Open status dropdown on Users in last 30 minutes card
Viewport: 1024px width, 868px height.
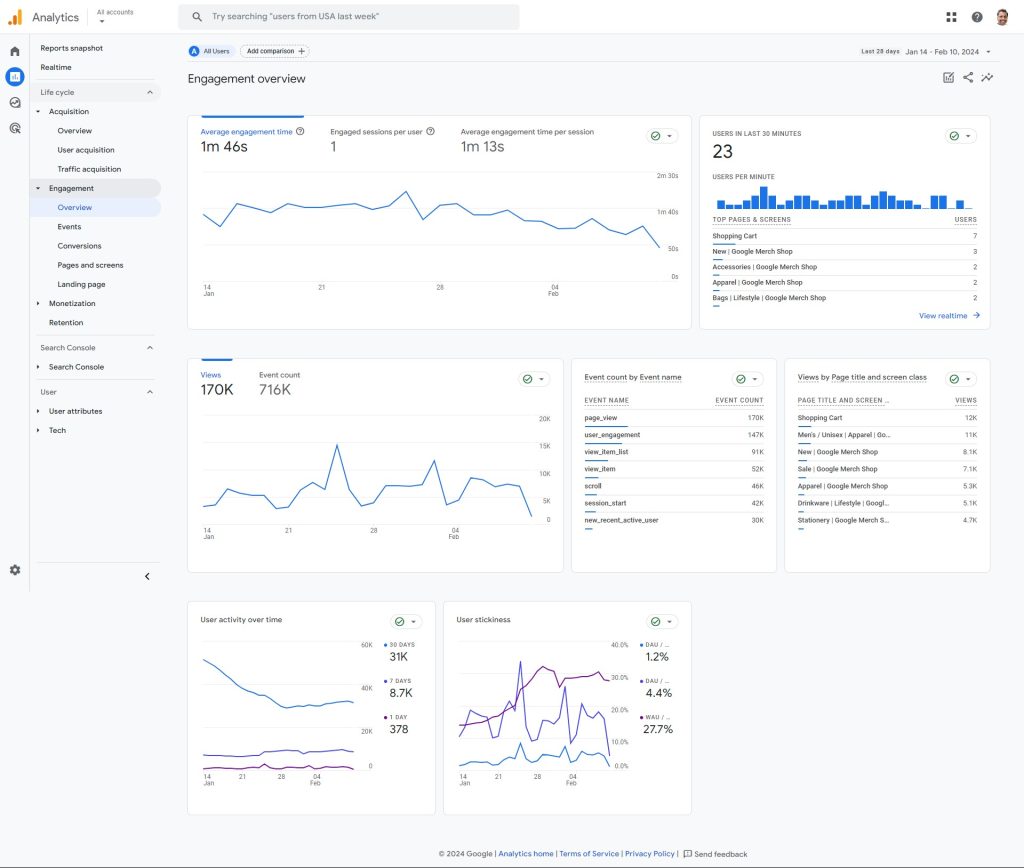click(x=961, y=136)
